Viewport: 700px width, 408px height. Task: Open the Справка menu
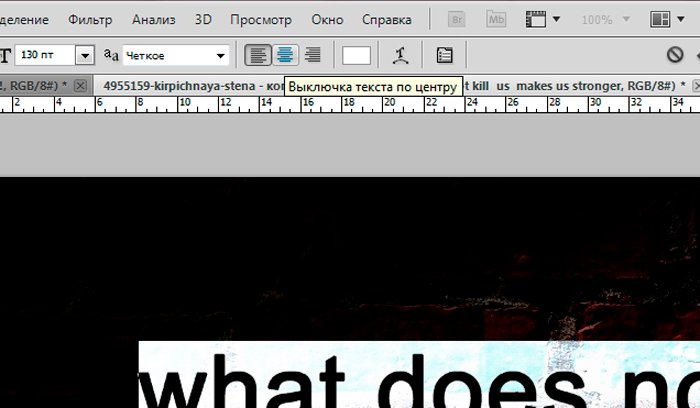point(386,19)
